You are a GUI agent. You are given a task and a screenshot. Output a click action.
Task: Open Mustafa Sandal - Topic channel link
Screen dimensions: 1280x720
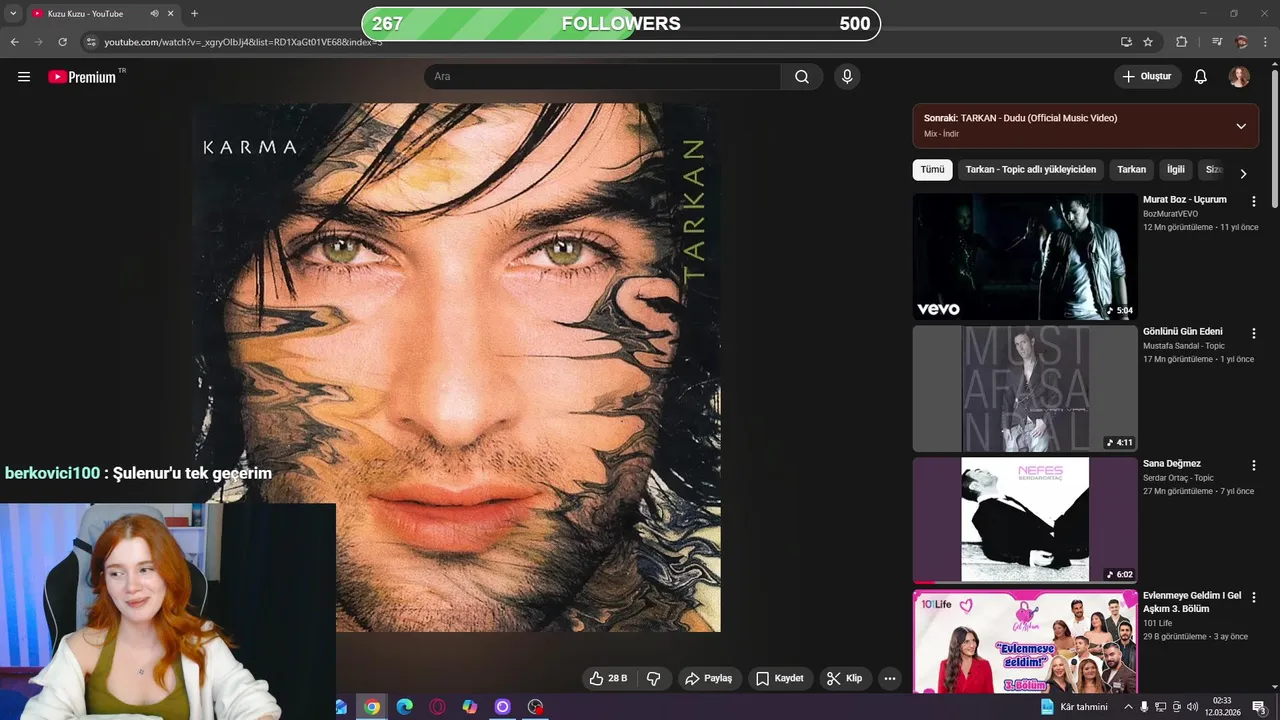(x=1184, y=346)
